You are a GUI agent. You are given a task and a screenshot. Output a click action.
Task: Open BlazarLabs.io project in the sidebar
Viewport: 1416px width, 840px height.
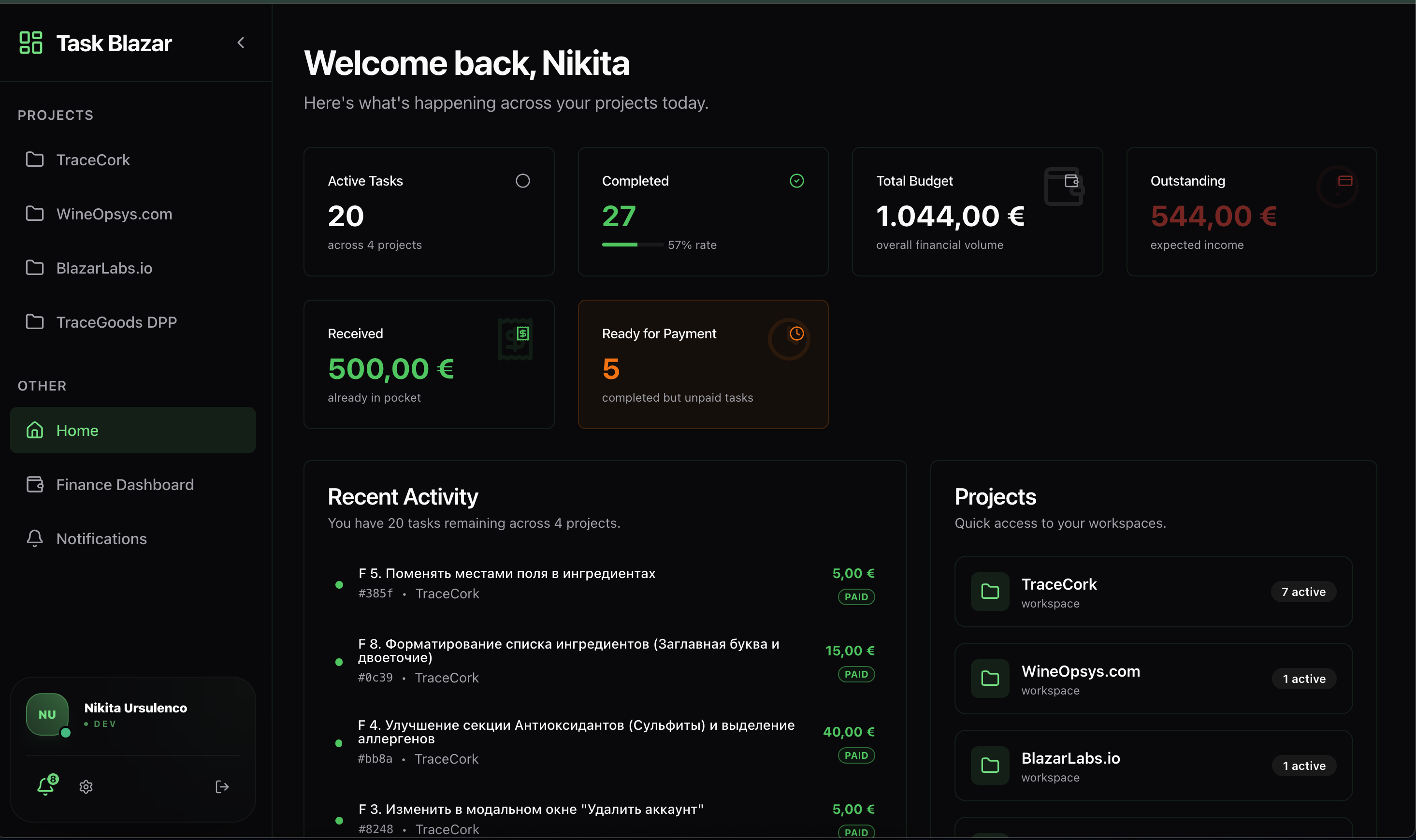pyautogui.click(x=133, y=268)
